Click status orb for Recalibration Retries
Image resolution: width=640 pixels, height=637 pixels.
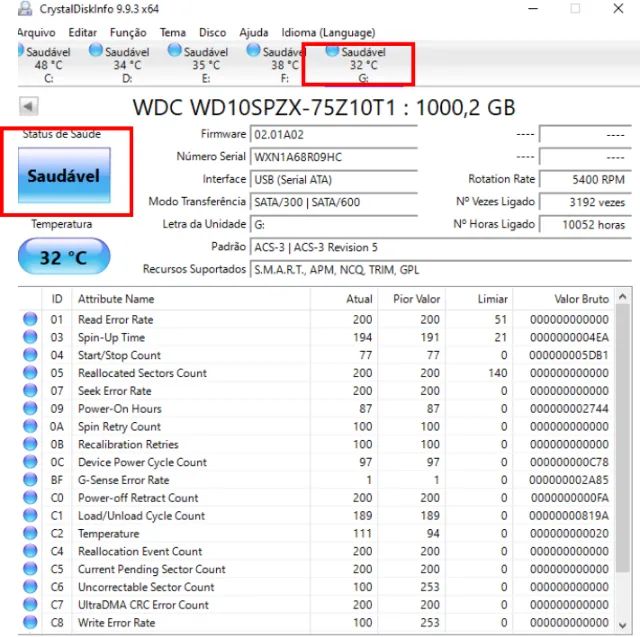tap(30, 444)
